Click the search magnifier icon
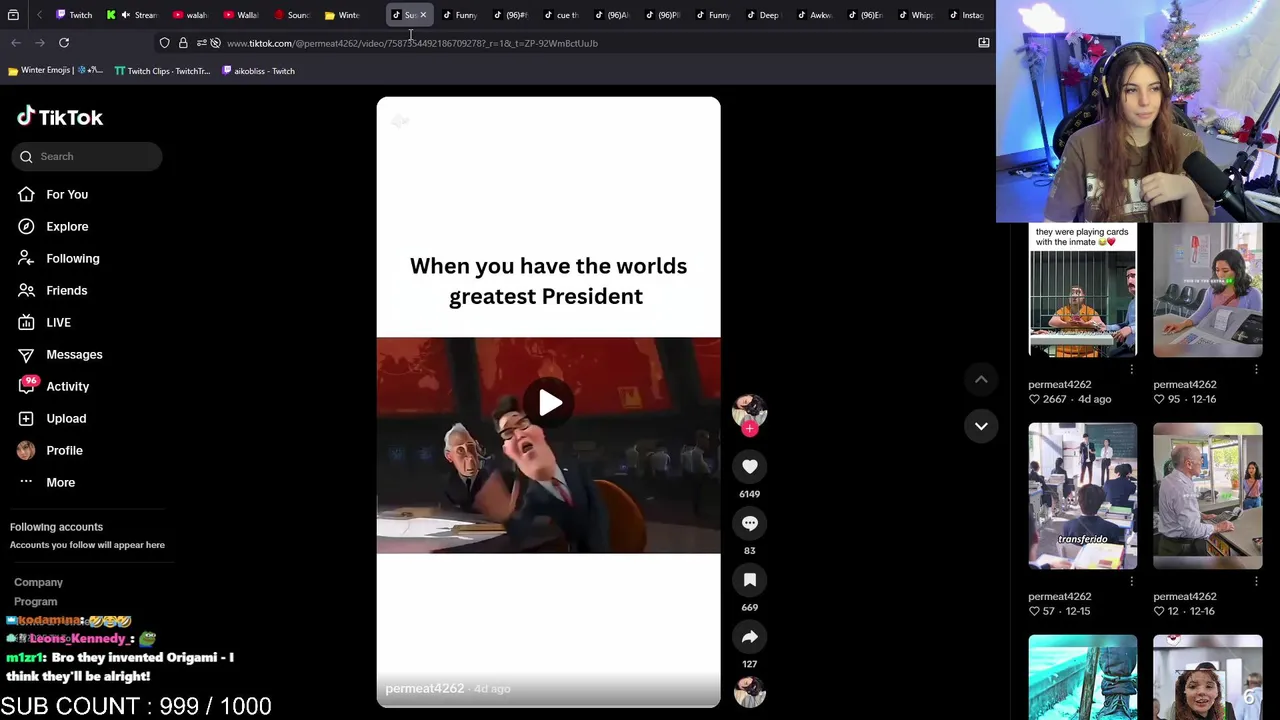Viewport: 1280px width, 720px height. tap(27, 157)
